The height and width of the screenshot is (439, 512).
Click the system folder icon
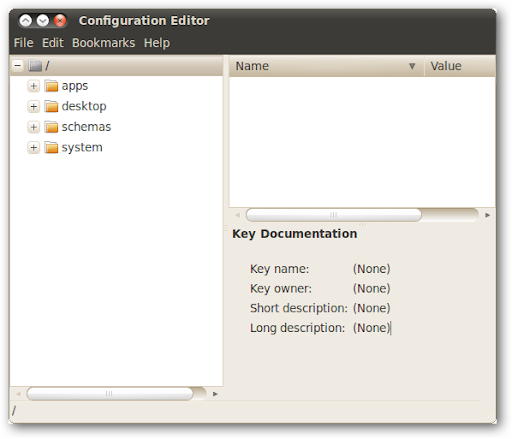[51, 147]
